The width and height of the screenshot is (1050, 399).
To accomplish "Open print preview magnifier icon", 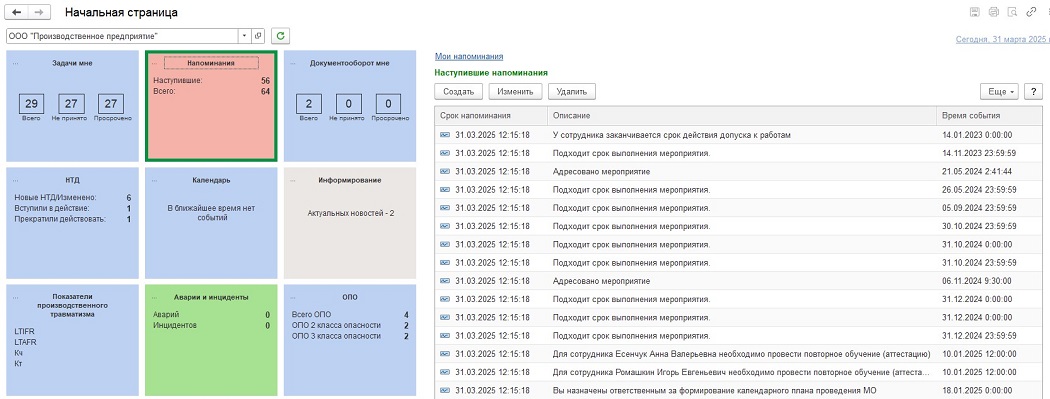I will point(1012,11).
